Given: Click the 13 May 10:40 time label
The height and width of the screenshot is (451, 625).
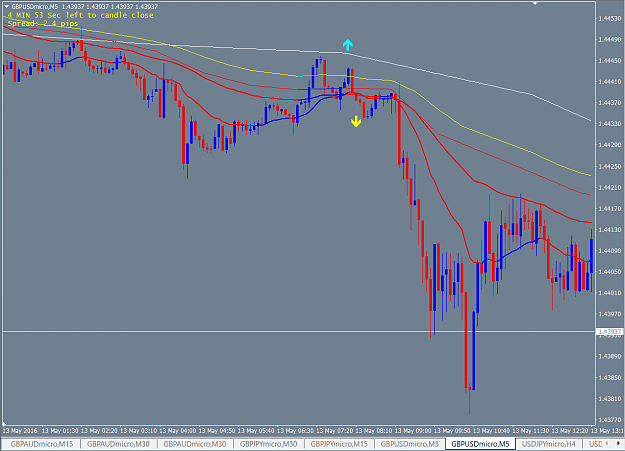Looking at the screenshot, I should (491, 431).
